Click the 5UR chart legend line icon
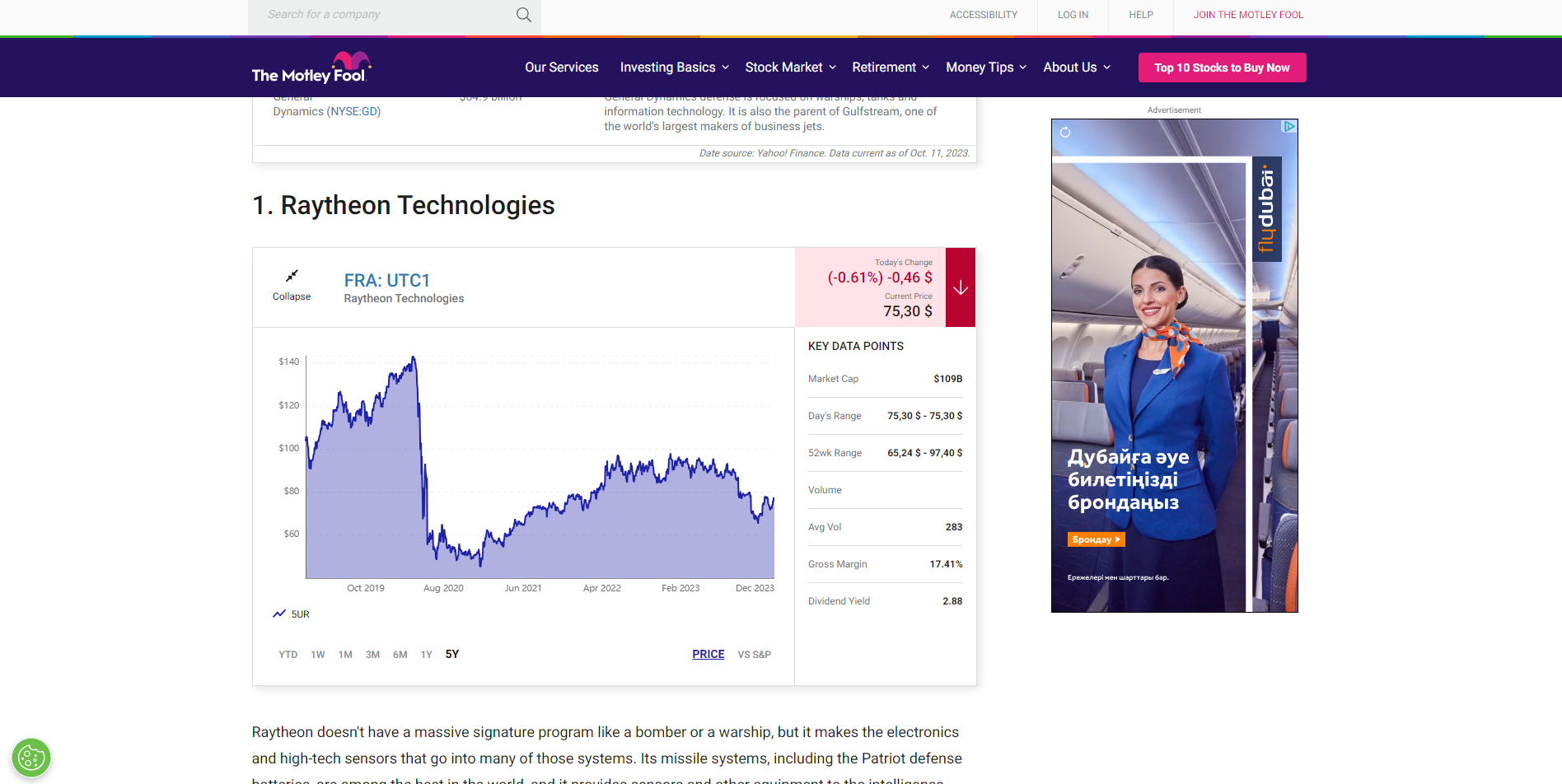 coord(279,614)
